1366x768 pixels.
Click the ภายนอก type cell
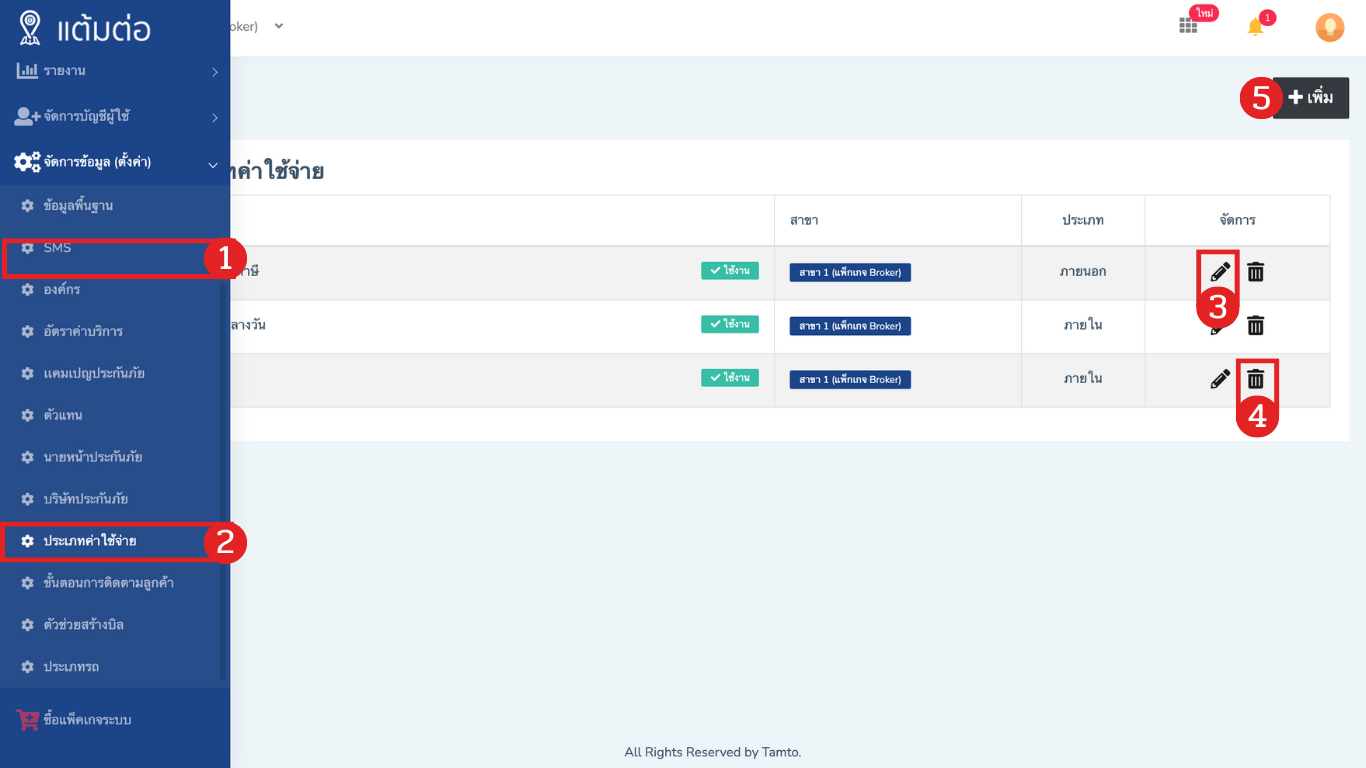coord(1083,271)
